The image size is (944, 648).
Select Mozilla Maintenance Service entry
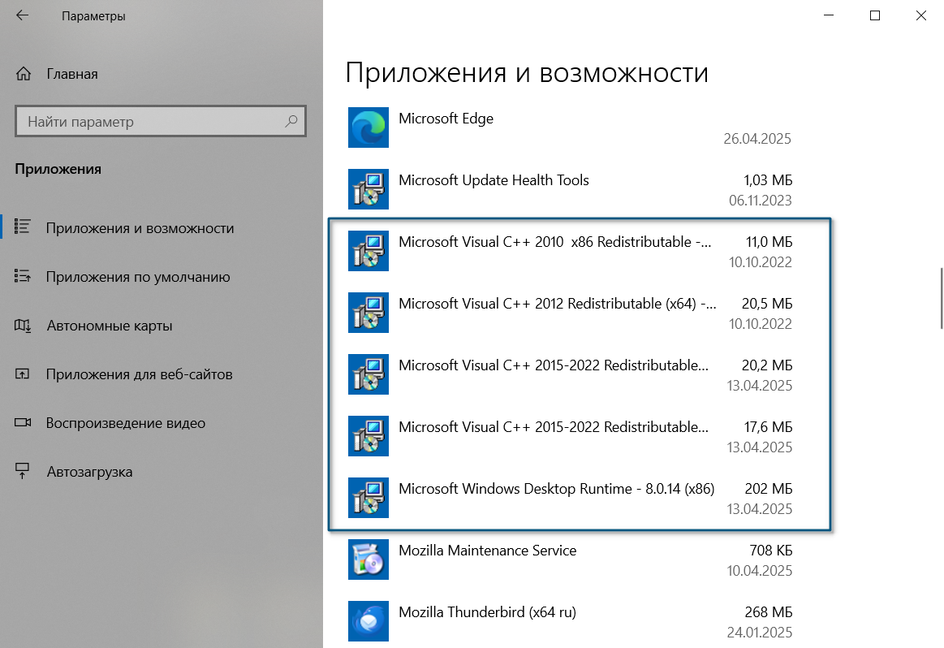pyautogui.click(x=488, y=550)
